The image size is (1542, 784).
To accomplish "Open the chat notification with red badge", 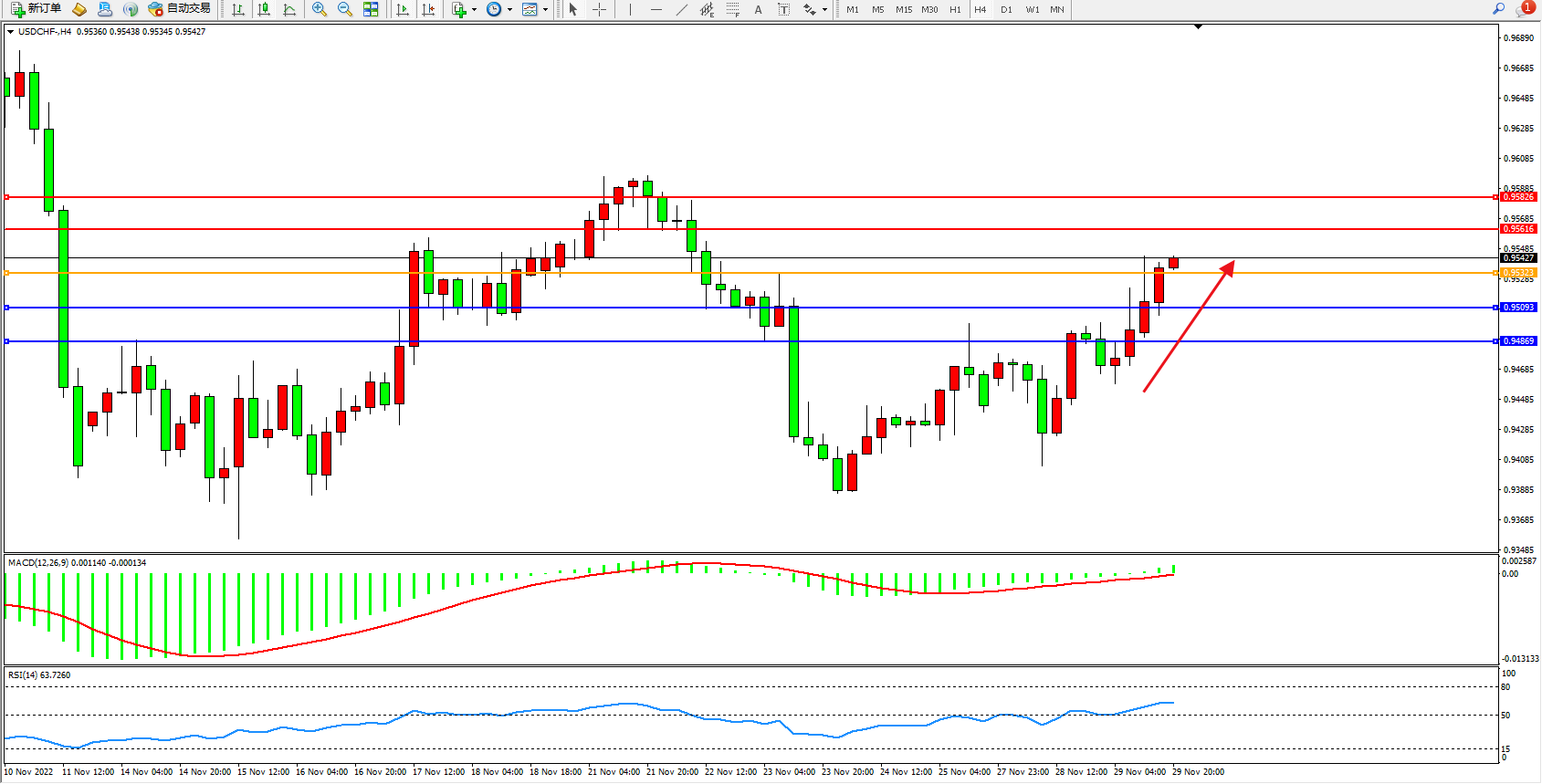I will (1524, 9).
